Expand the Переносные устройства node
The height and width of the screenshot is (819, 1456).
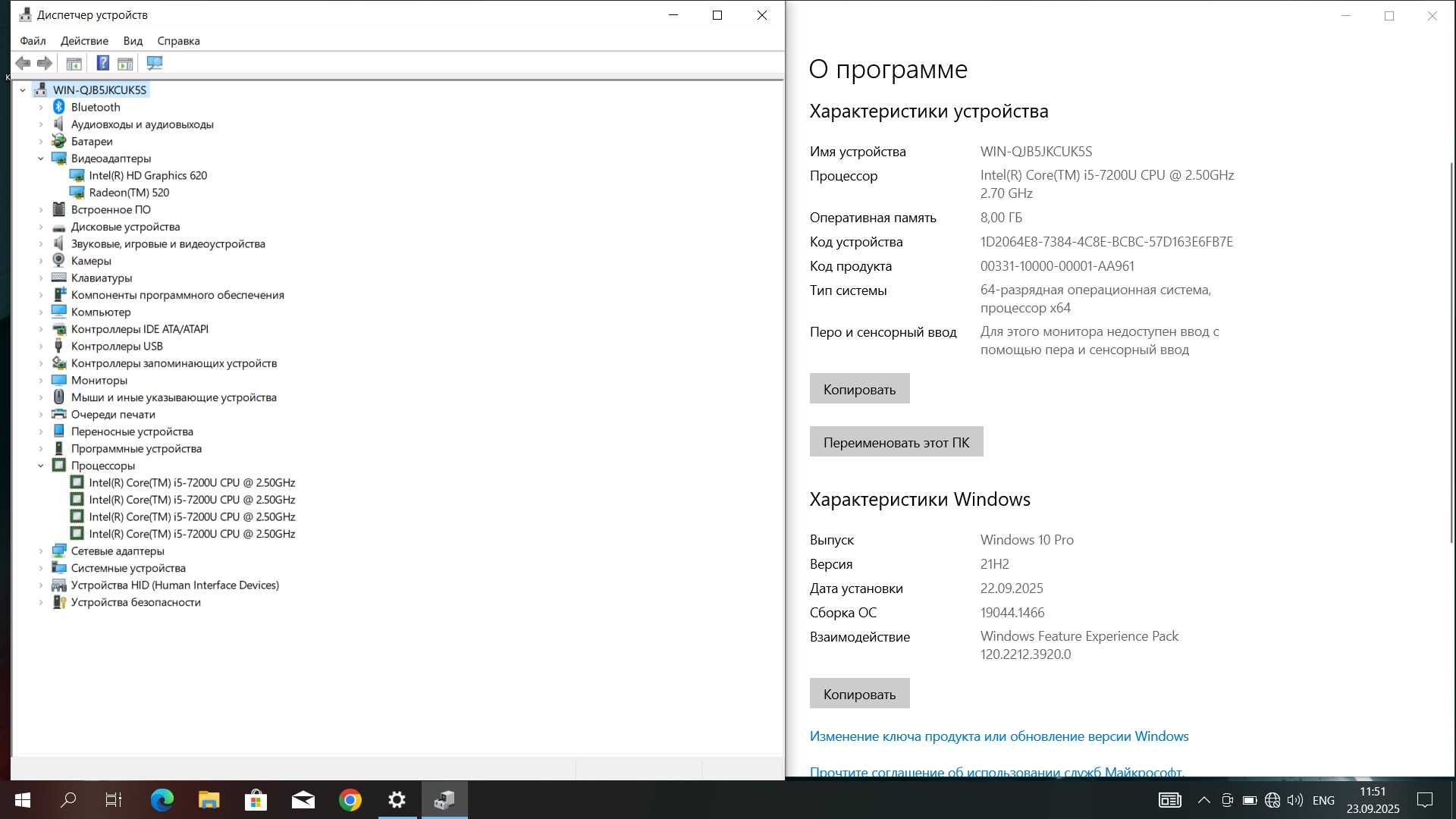(41, 431)
